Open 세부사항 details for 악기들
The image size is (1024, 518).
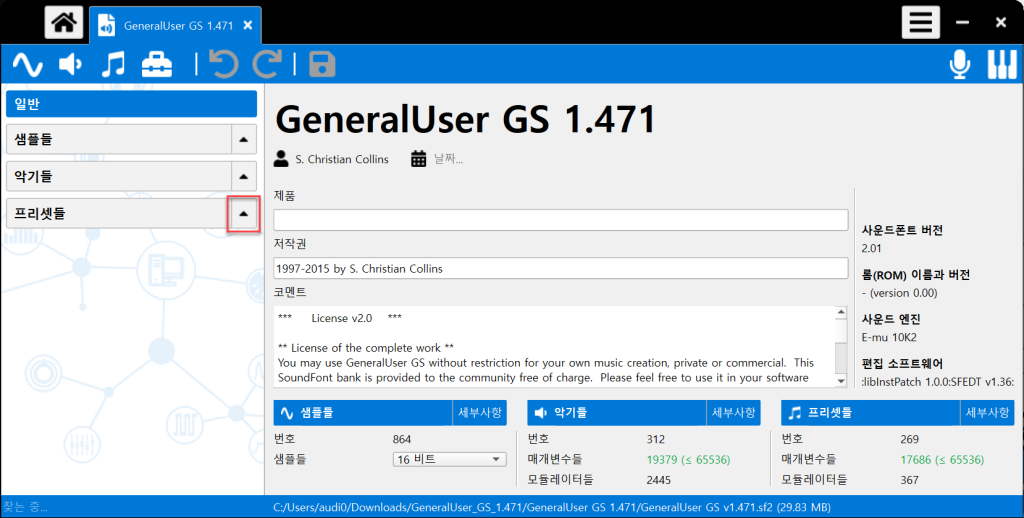[733, 413]
